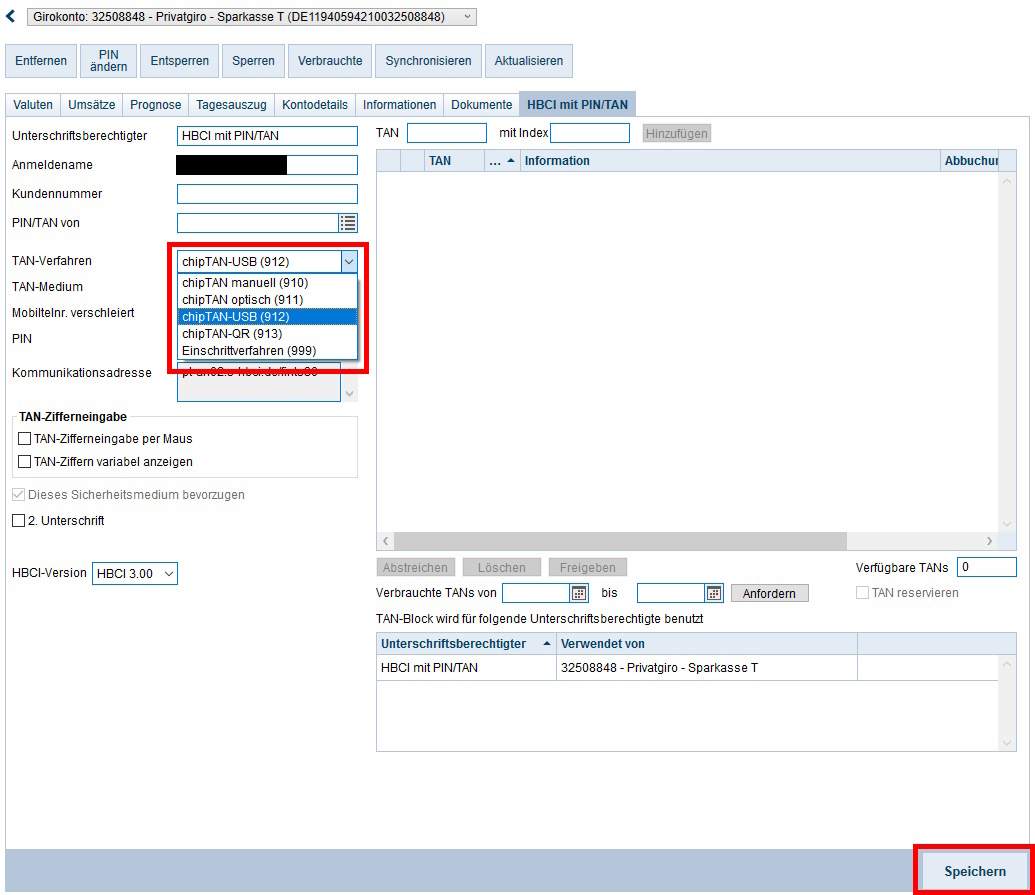This screenshot has height=895, width=1035.
Task: Open calendar picker for the bis date
Action: [x=714, y=593]
